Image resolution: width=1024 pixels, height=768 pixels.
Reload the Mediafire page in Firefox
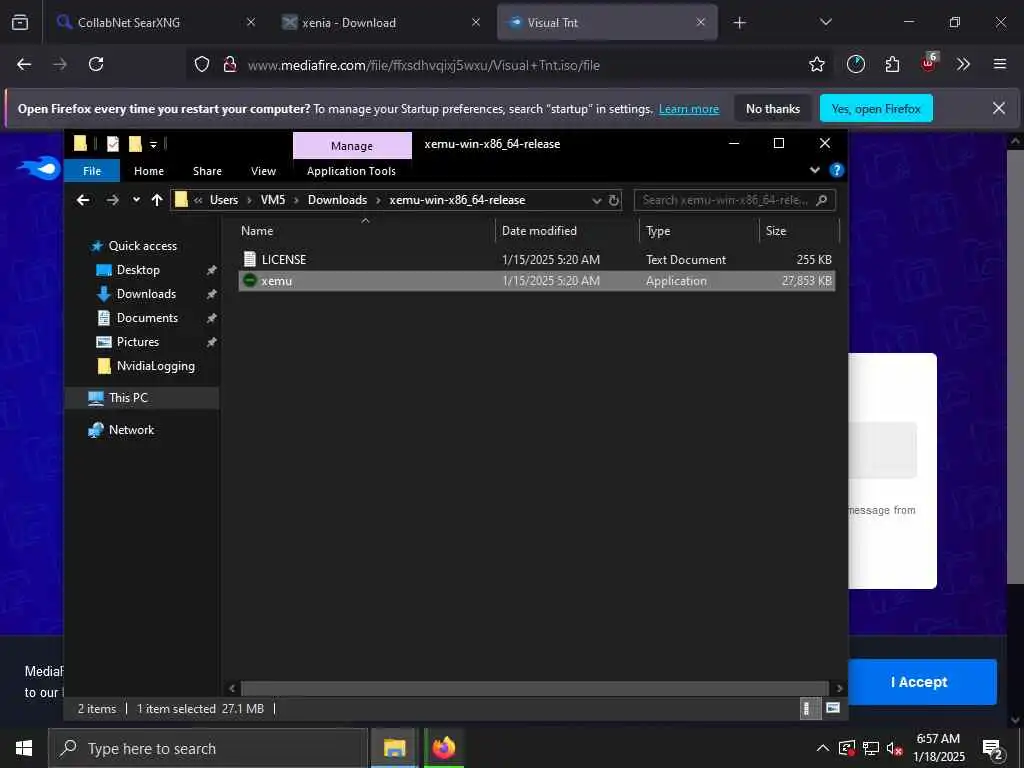coord(96,64)
